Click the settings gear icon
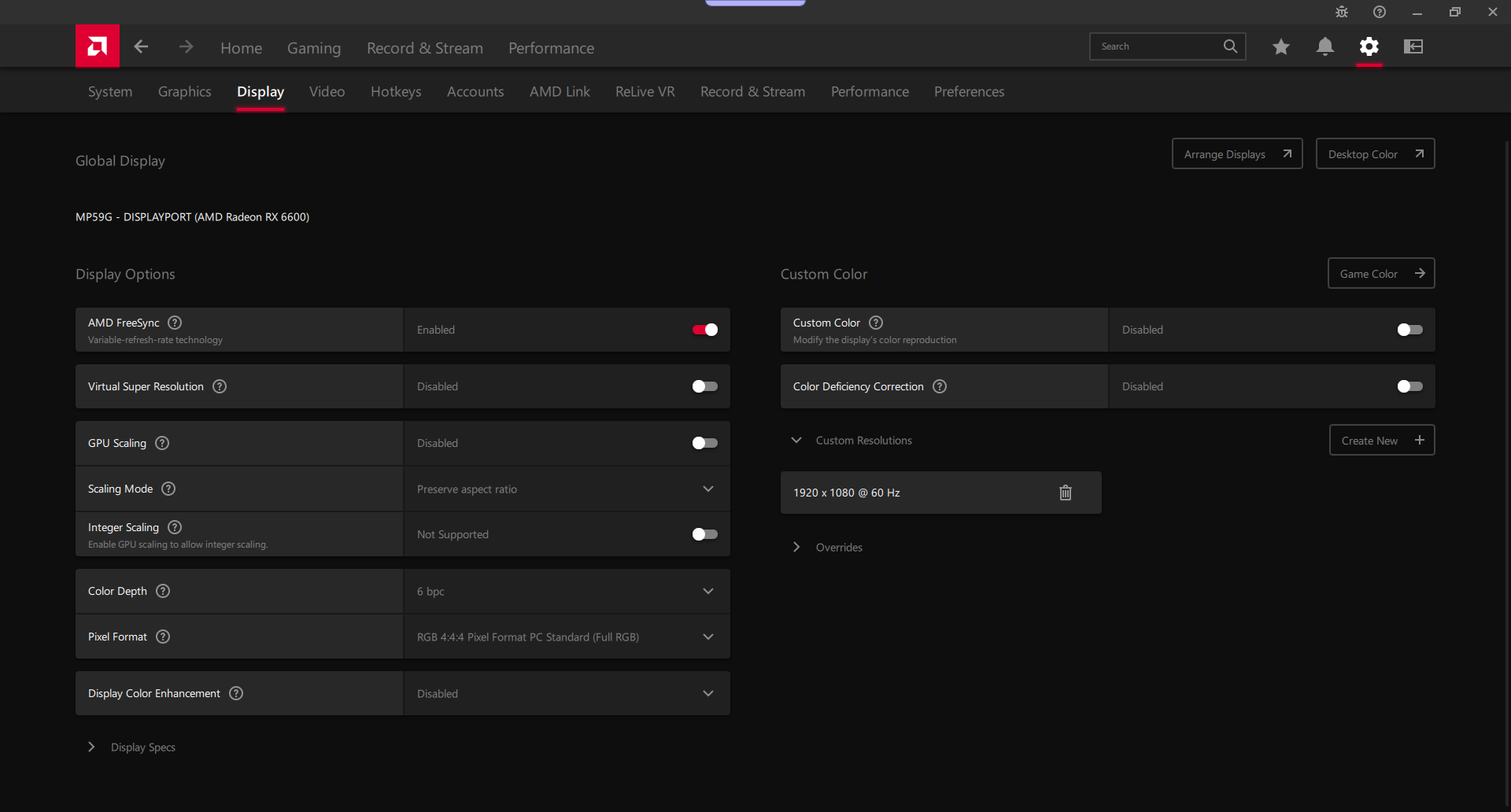The height and width of the screenshot is (812, 1511). (1369, 47)
